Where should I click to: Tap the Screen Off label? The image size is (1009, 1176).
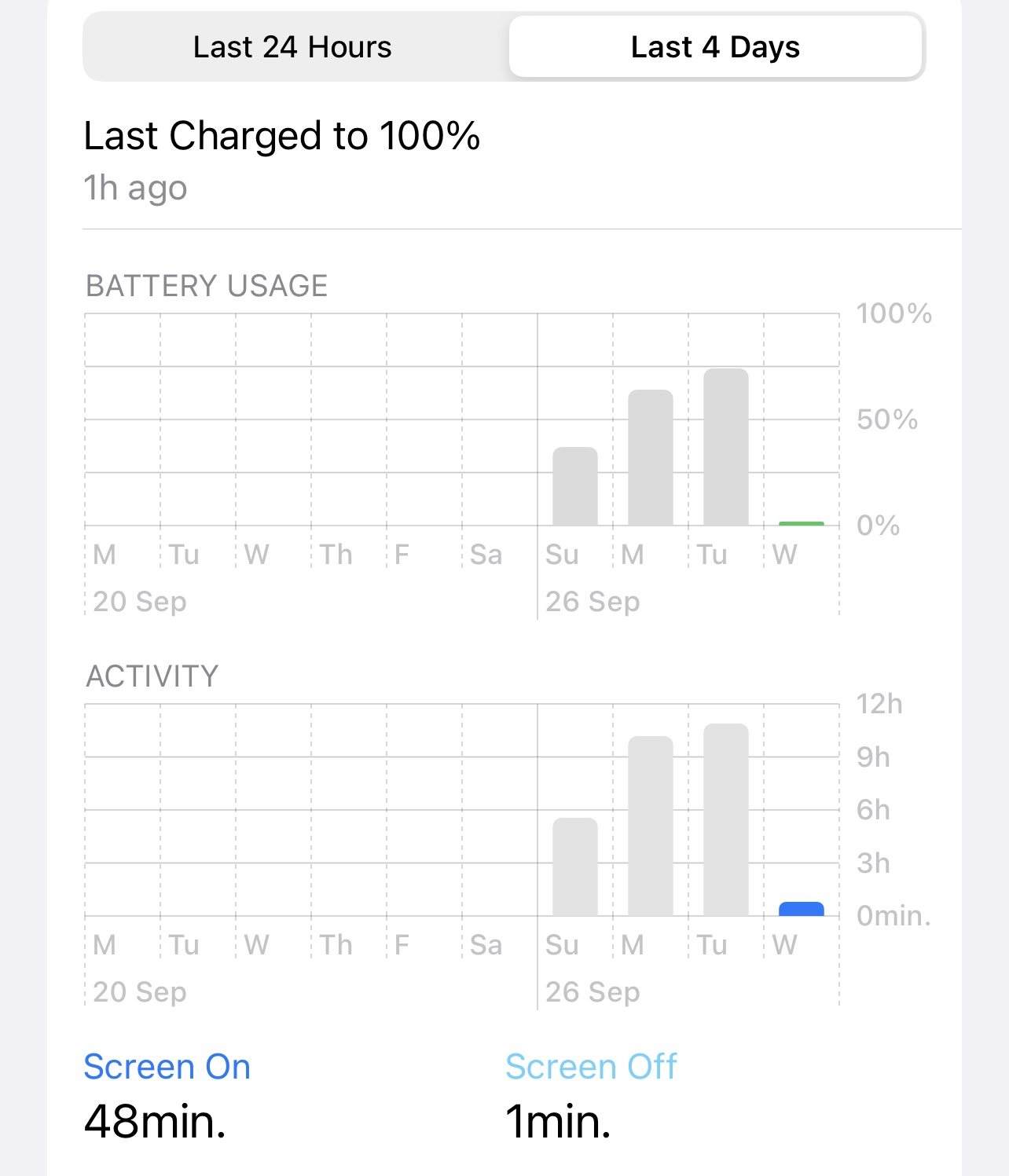click(x=591, y=1067)
